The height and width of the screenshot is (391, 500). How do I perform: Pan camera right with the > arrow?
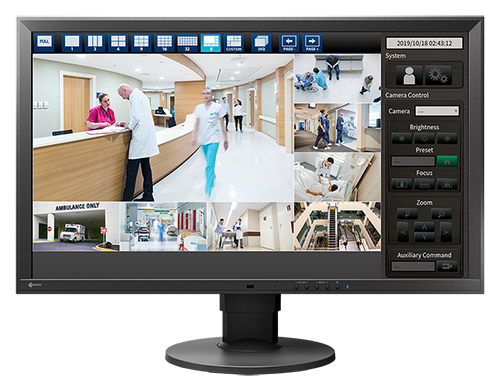(445, 232)
